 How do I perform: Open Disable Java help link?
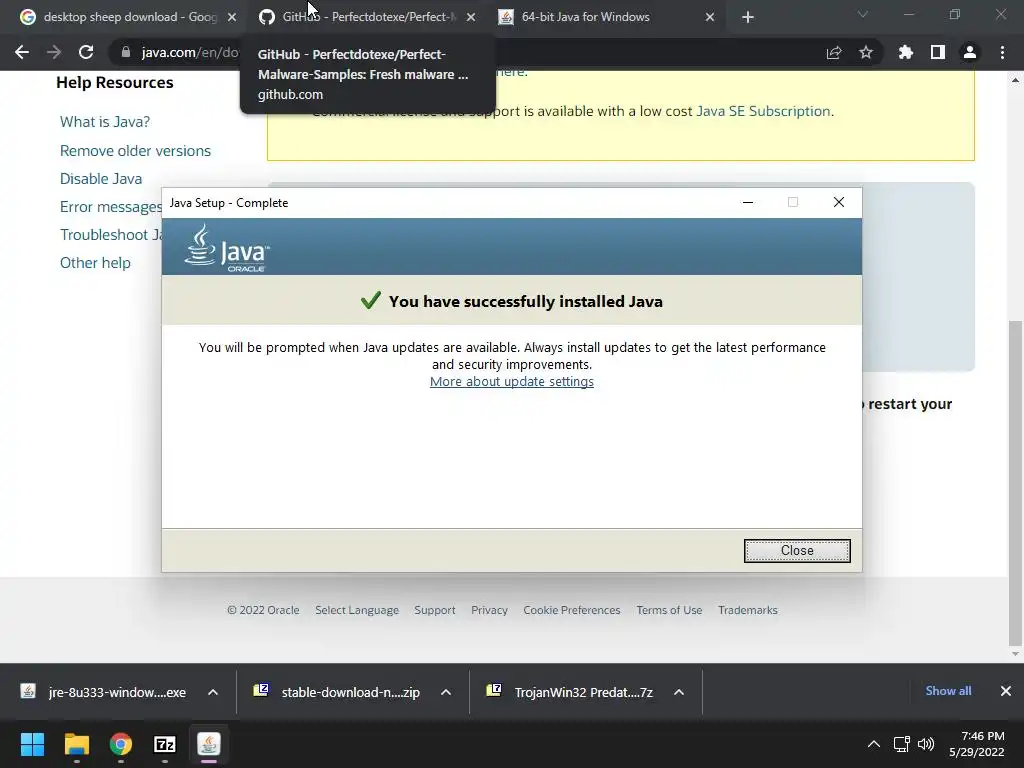coord(101,179)
